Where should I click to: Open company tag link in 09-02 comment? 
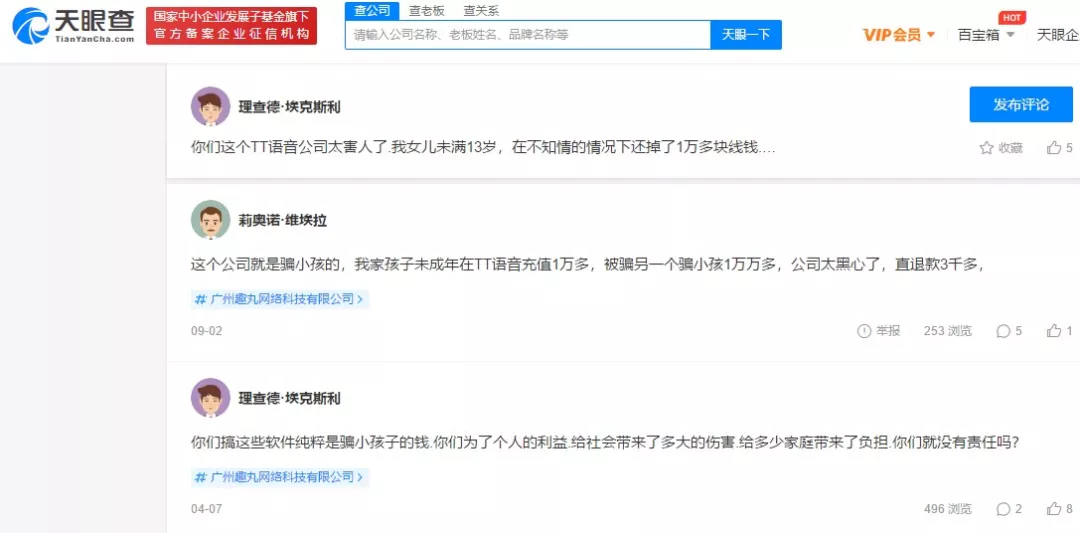point(280,299)
